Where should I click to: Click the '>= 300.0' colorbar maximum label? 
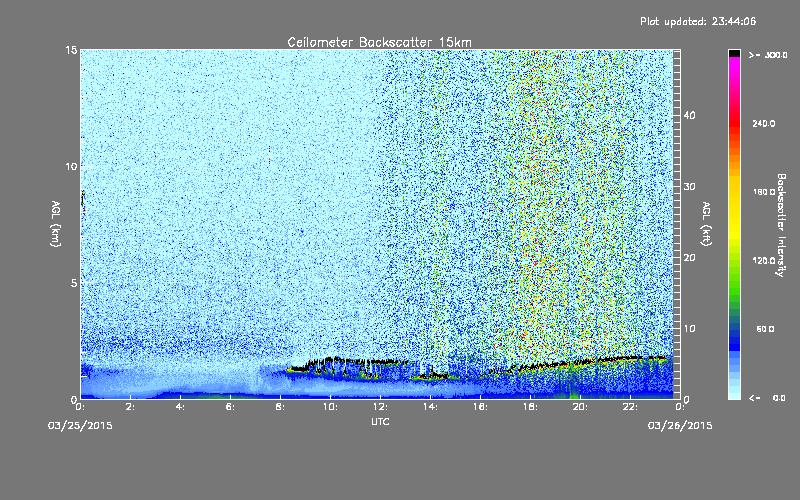(768, 55)
